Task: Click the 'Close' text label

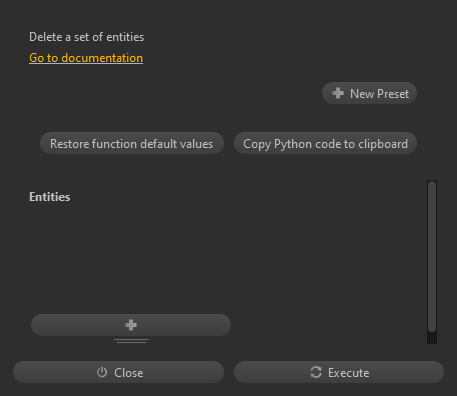Action: point(129,373)
